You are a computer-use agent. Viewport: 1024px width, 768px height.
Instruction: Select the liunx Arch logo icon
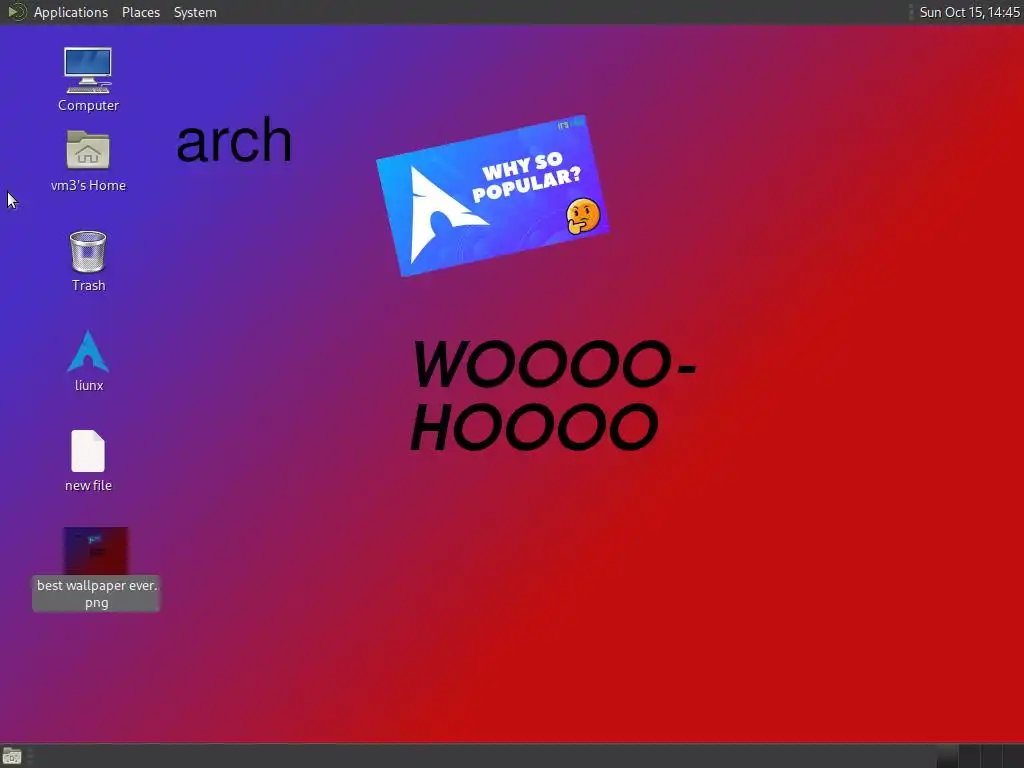88,351
